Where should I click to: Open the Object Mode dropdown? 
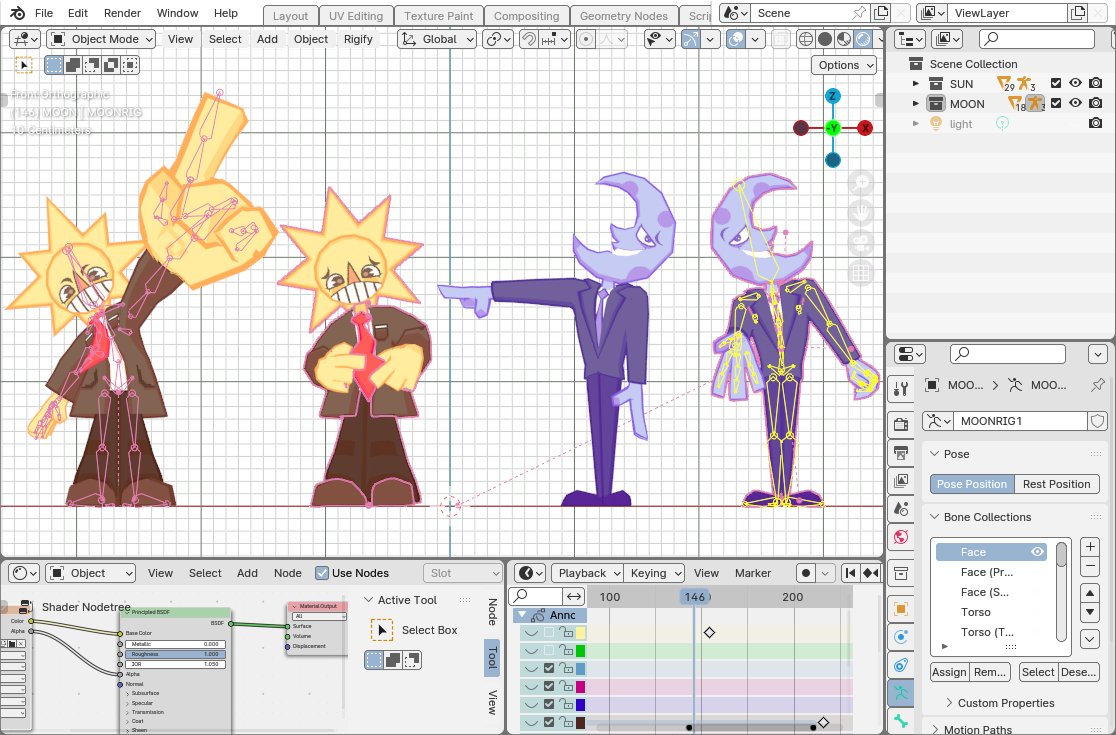[x=100, y=39]
